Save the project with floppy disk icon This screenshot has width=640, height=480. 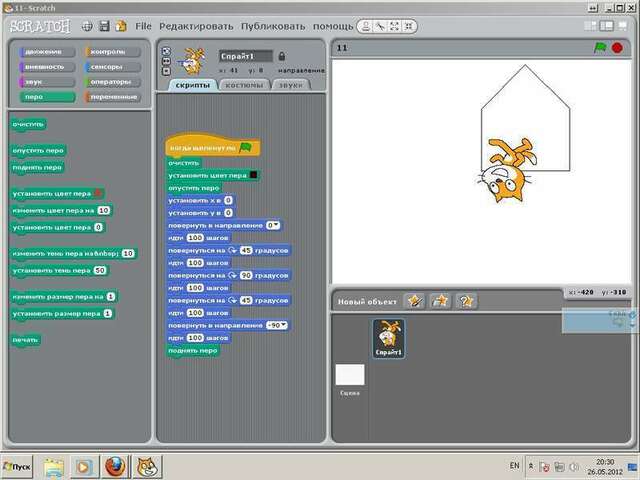(x=104, y=27)
